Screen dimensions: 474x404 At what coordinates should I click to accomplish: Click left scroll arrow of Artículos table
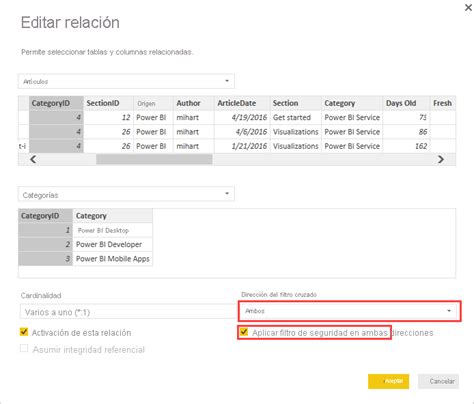33,159
